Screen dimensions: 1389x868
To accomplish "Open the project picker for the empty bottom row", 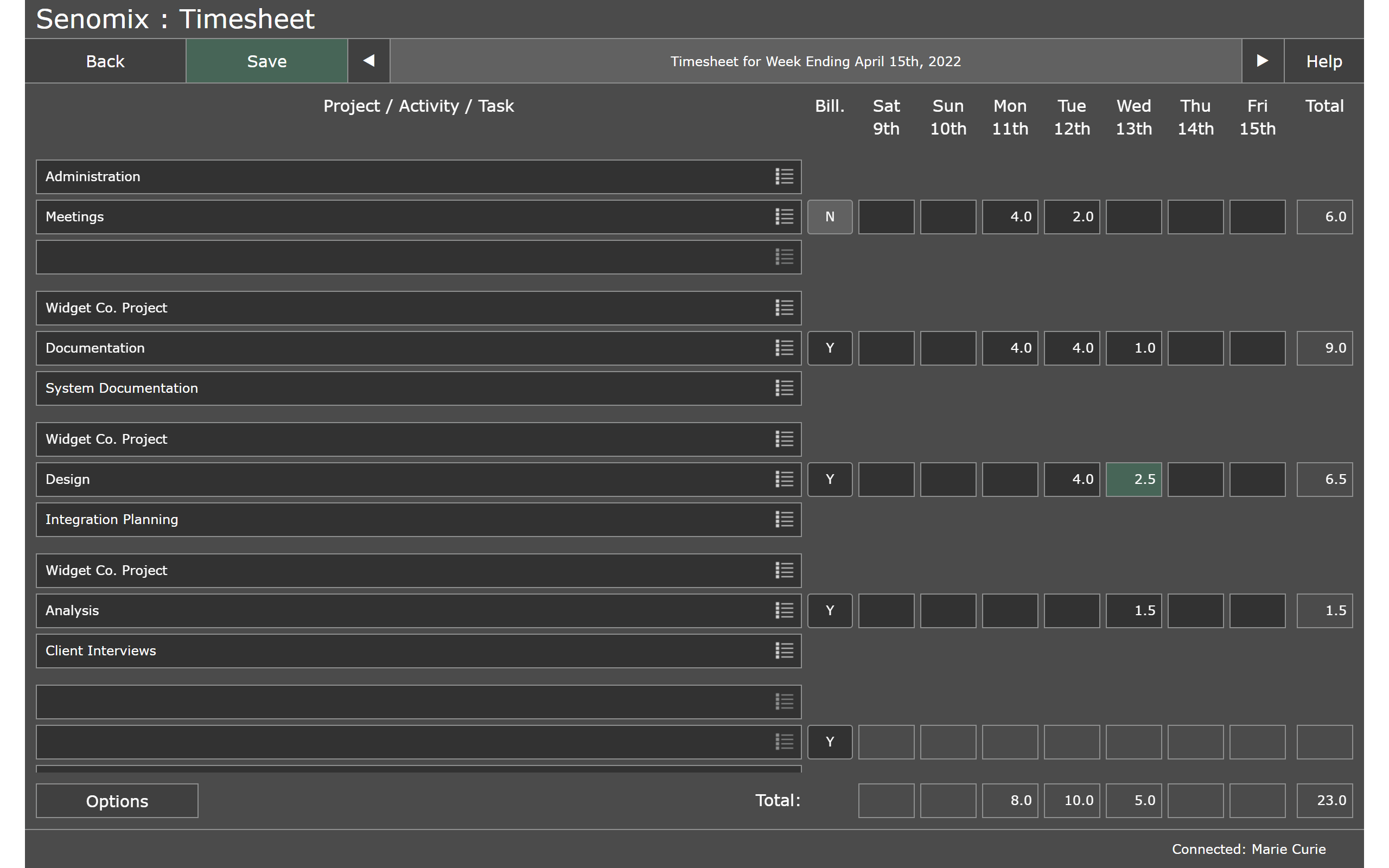I will (x=784, y=701).
